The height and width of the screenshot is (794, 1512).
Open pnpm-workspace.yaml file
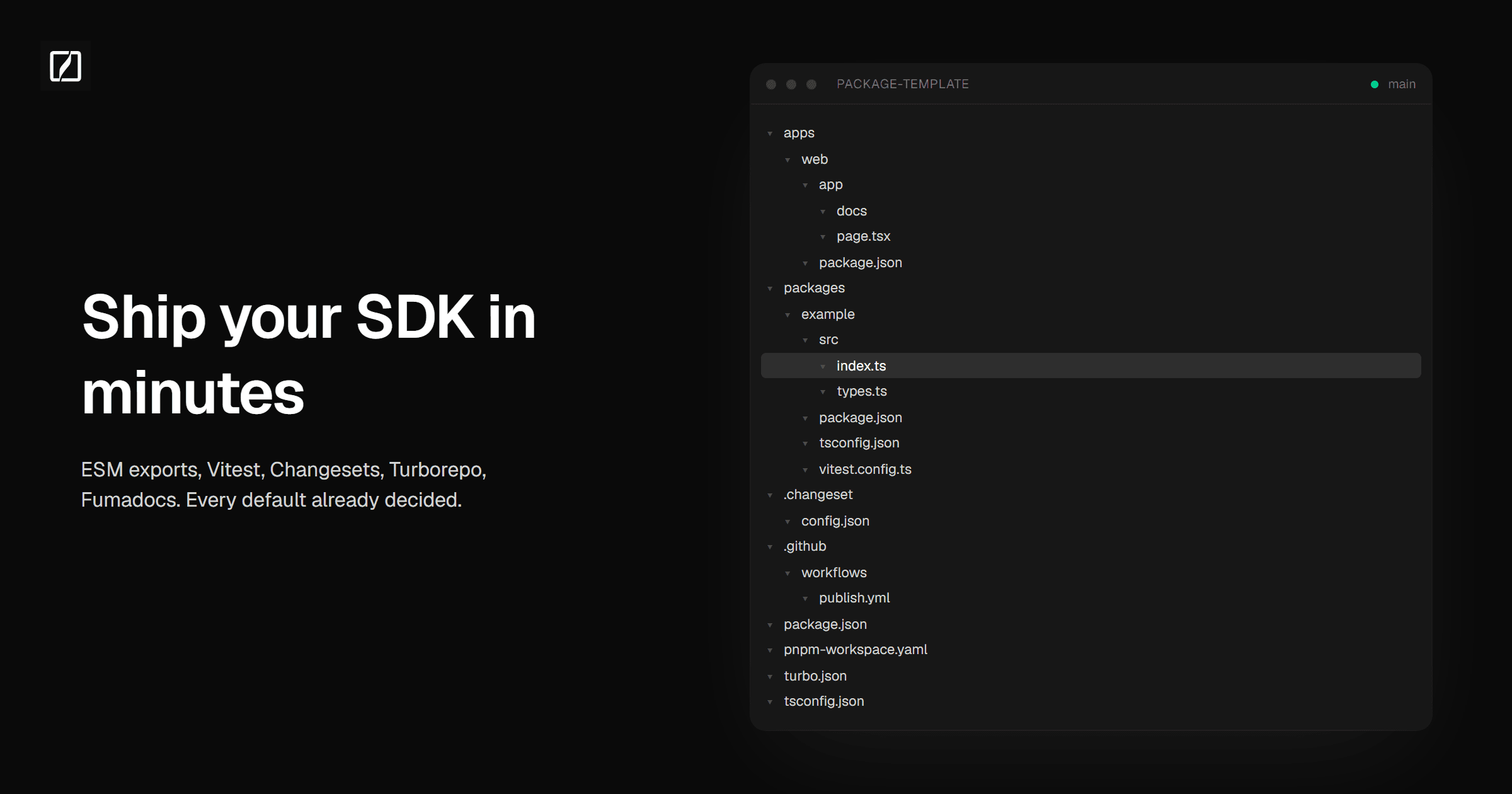856,650
